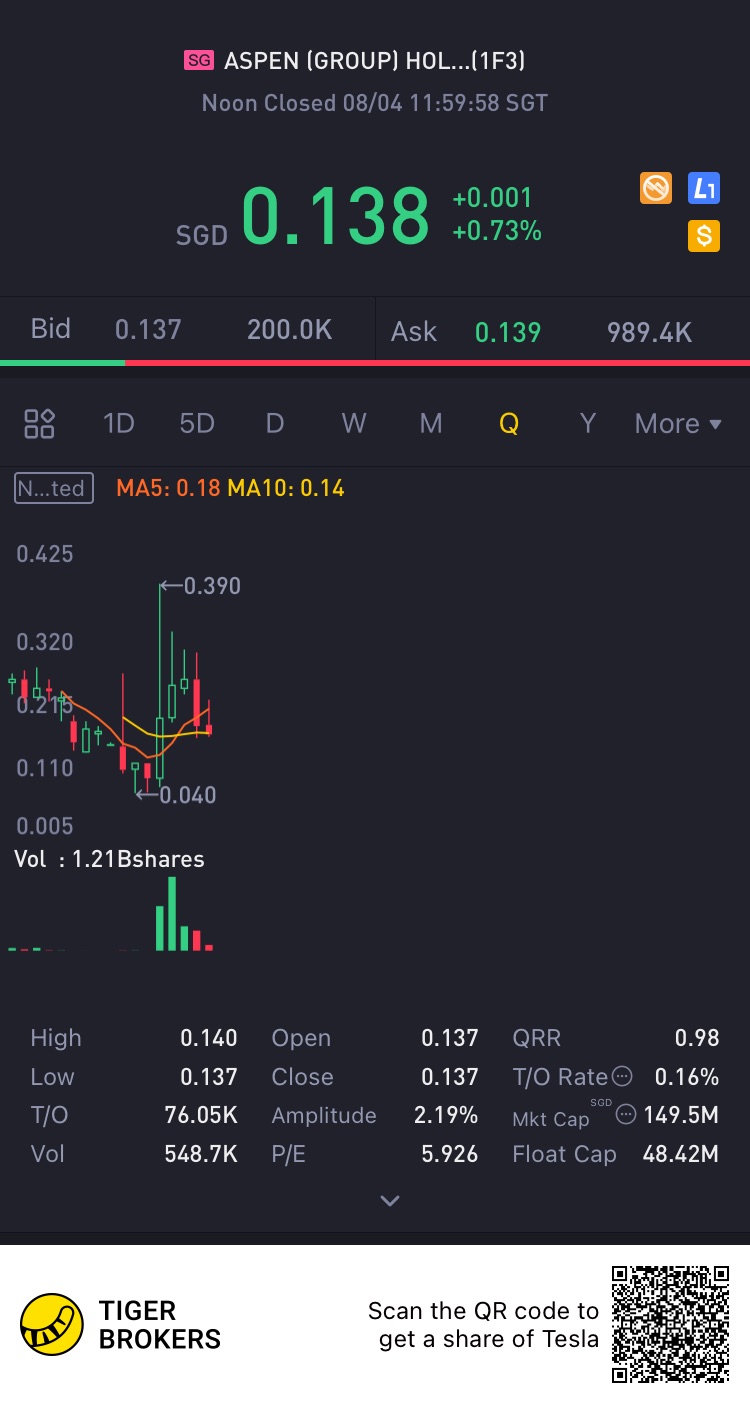The height and width of the screenshot is (1405, 750).
Task: Tap the Vol : 1.21Bshares label
Action: point(109,859)
